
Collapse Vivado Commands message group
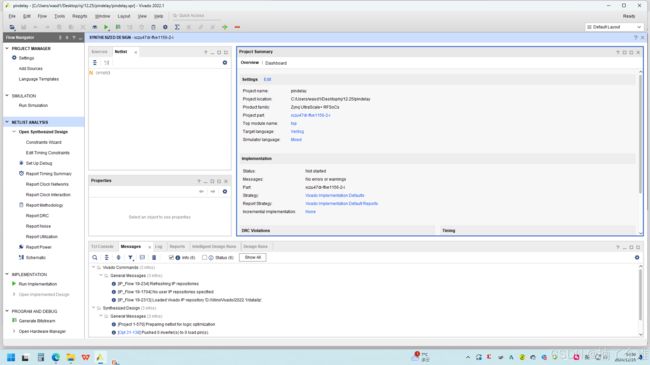94,268
